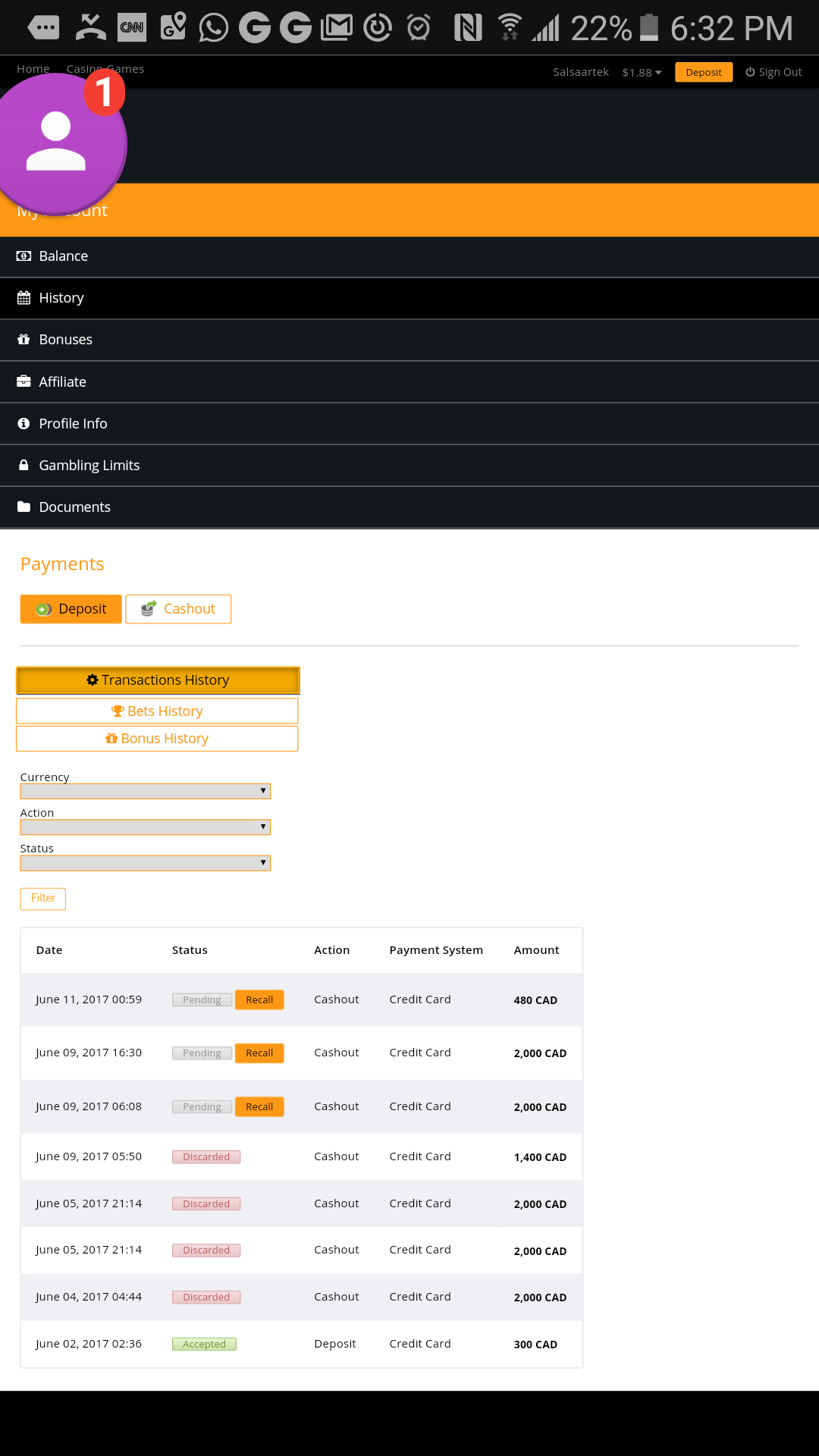Tap the alarm clock status icon
The image size is (819, 1456).
pyautogui.click(x=419, y=28)
